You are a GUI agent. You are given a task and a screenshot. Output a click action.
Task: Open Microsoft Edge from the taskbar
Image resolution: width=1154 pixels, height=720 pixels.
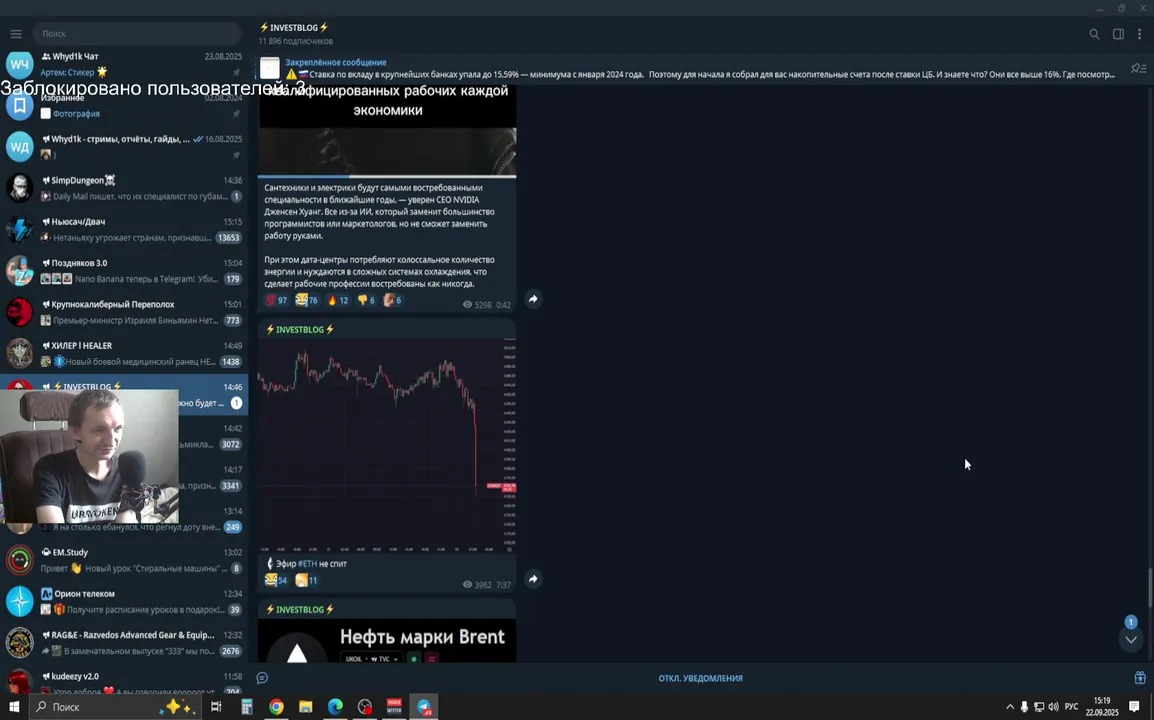(335, 707)
